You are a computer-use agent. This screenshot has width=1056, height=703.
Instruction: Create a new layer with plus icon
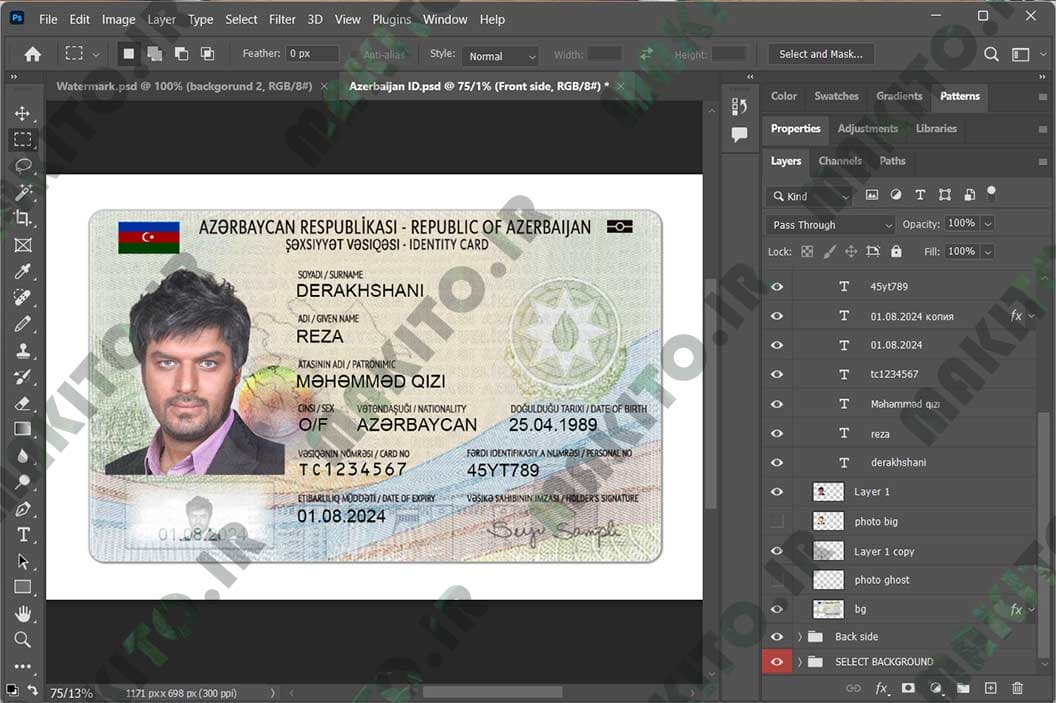pos(990,688)
